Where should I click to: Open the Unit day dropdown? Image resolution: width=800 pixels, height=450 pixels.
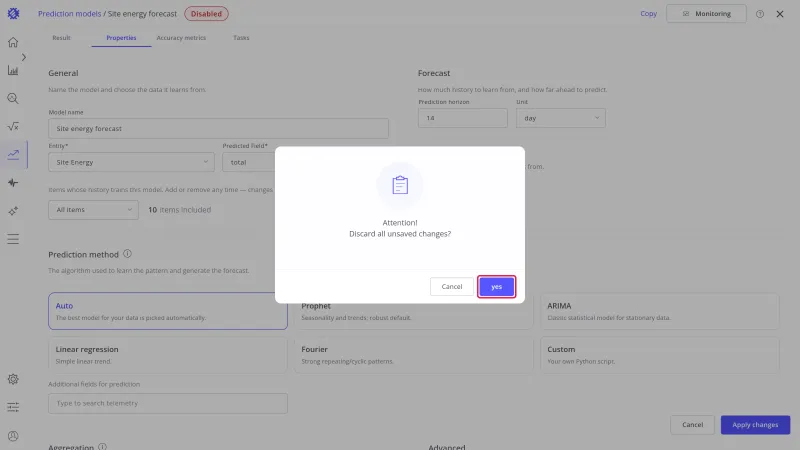click(x=561, y=118)
